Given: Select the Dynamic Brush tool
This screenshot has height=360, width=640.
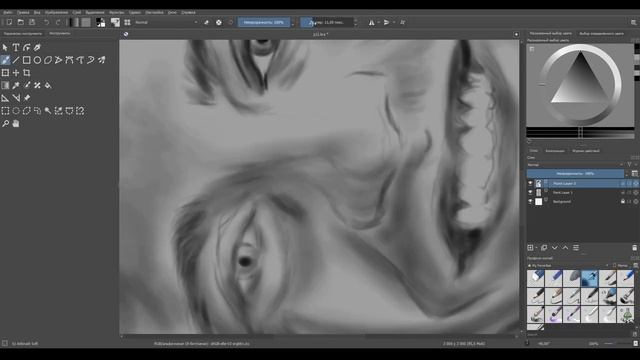Looking at the screenshot, I should click(x=91, y=60).
